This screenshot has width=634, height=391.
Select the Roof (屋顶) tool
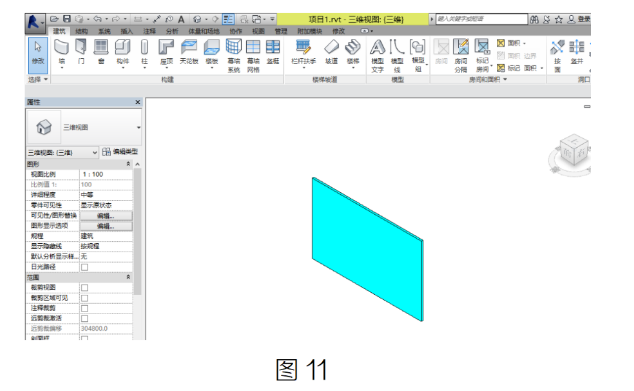[x=166, y=53]
